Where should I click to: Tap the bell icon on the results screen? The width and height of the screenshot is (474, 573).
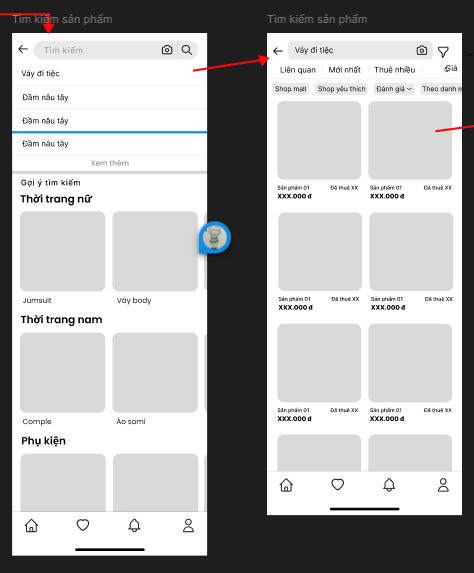coord(389,485)
